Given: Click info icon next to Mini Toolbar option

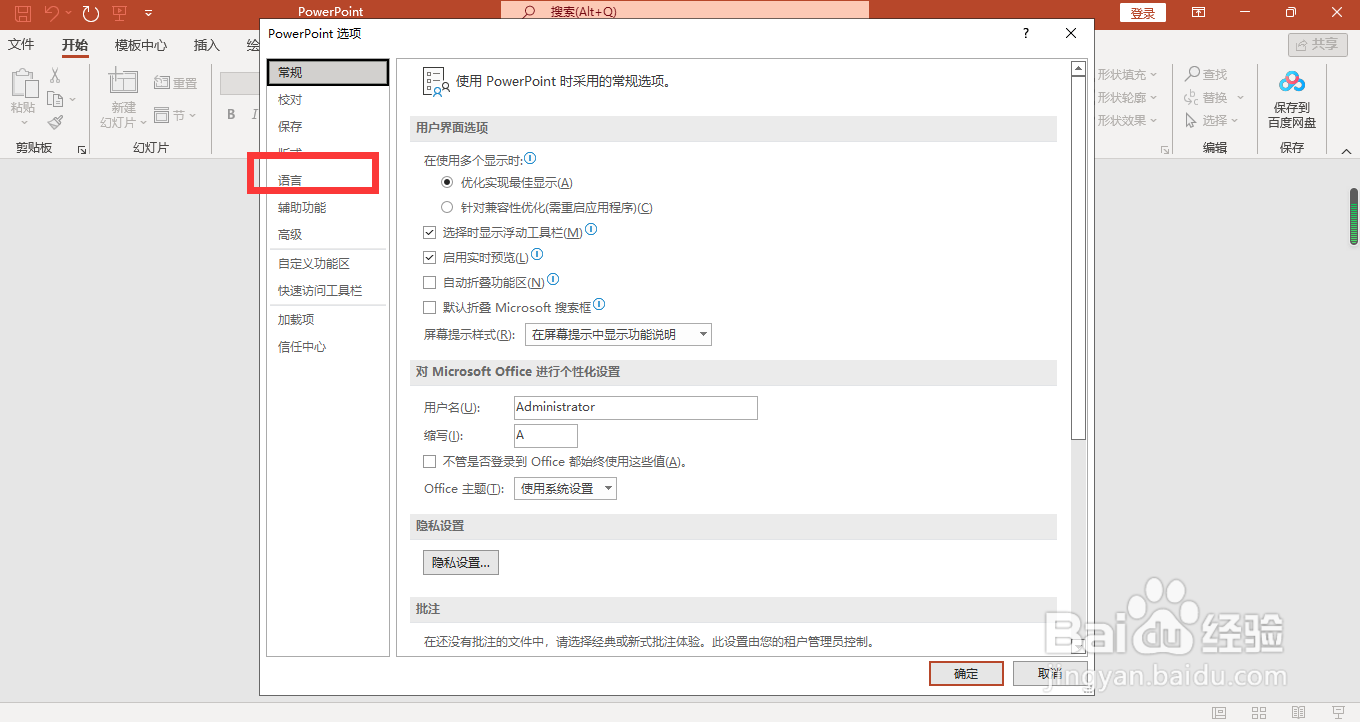Looking at the screenshot, I should [x=591, y=230].
